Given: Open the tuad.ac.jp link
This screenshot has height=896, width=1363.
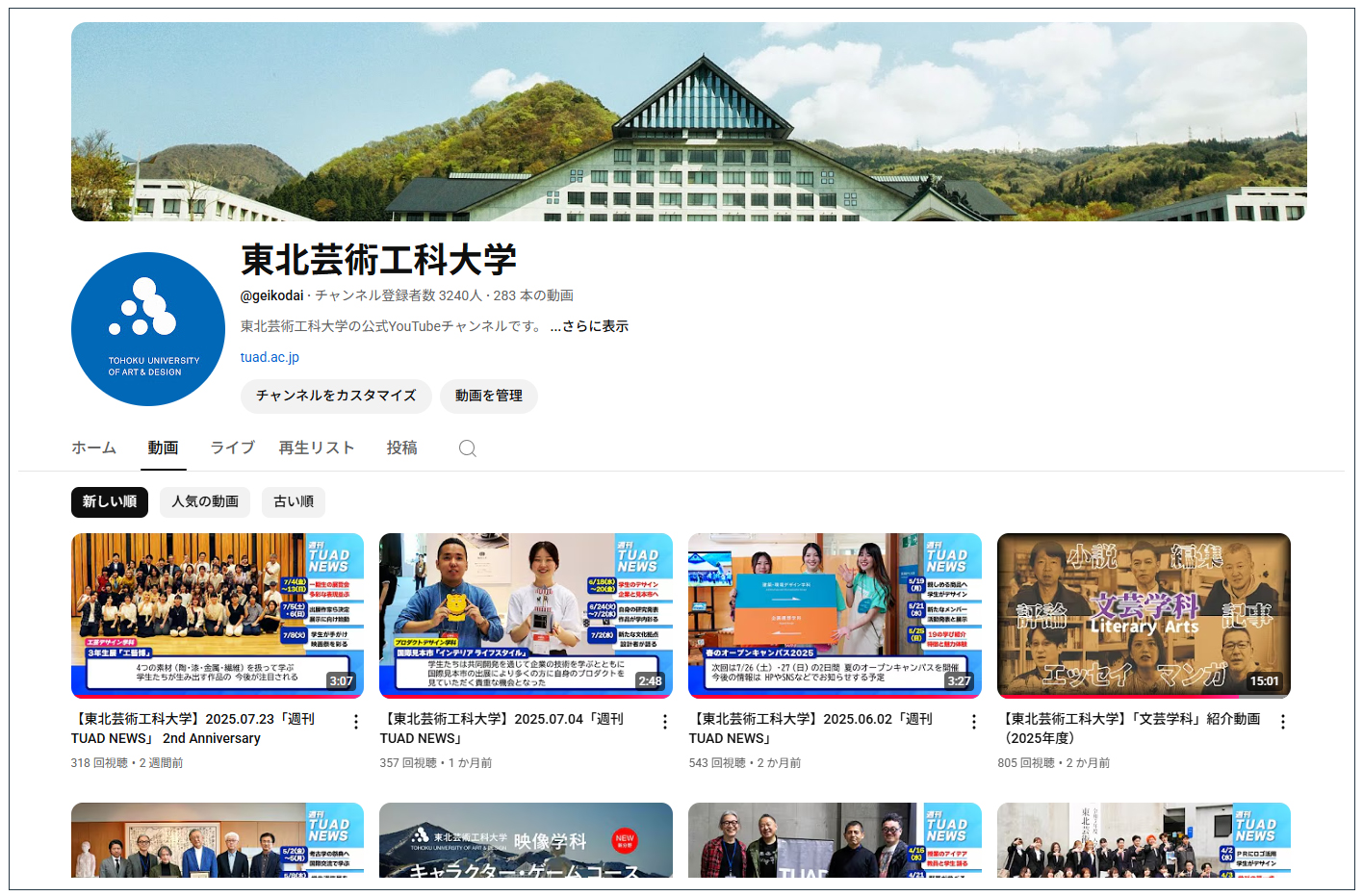Looking at the screenshot, I should 270,357.
